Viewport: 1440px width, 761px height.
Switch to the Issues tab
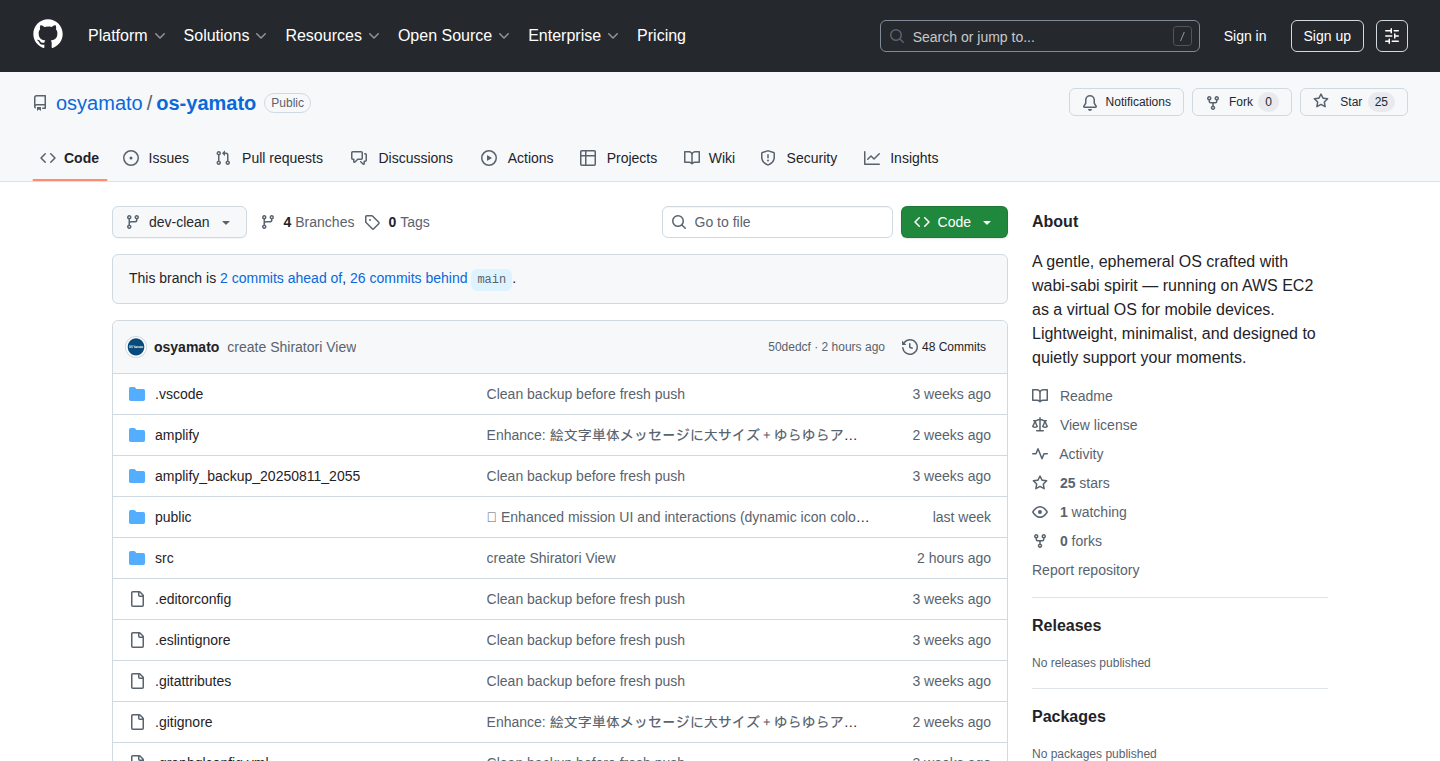[156, 158]
